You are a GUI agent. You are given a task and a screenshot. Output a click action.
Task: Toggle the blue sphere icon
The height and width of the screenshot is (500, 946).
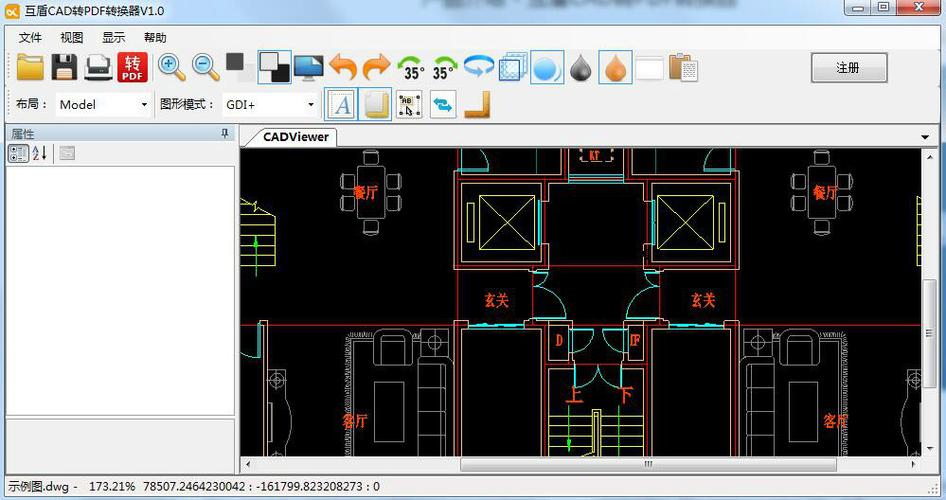[547, 67]
